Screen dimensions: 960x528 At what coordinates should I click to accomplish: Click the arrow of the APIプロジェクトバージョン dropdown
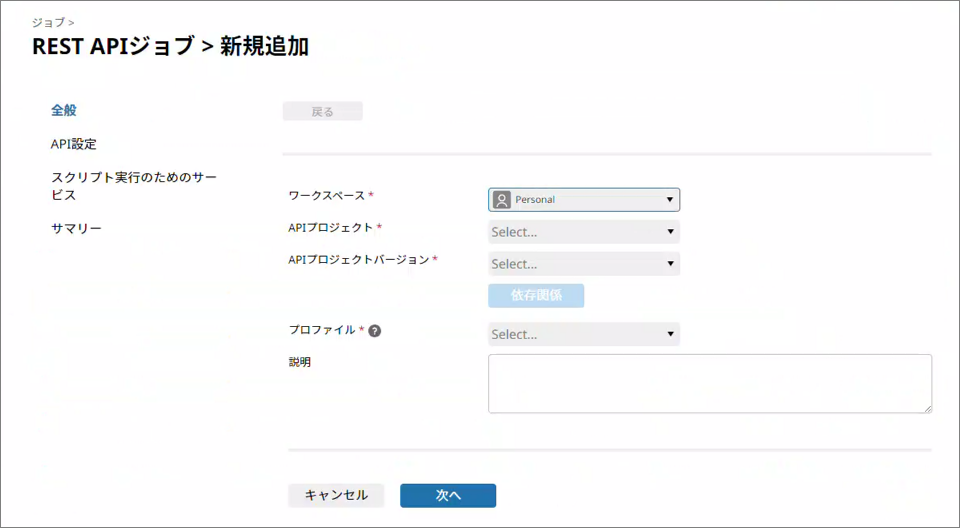pos(669,265)
